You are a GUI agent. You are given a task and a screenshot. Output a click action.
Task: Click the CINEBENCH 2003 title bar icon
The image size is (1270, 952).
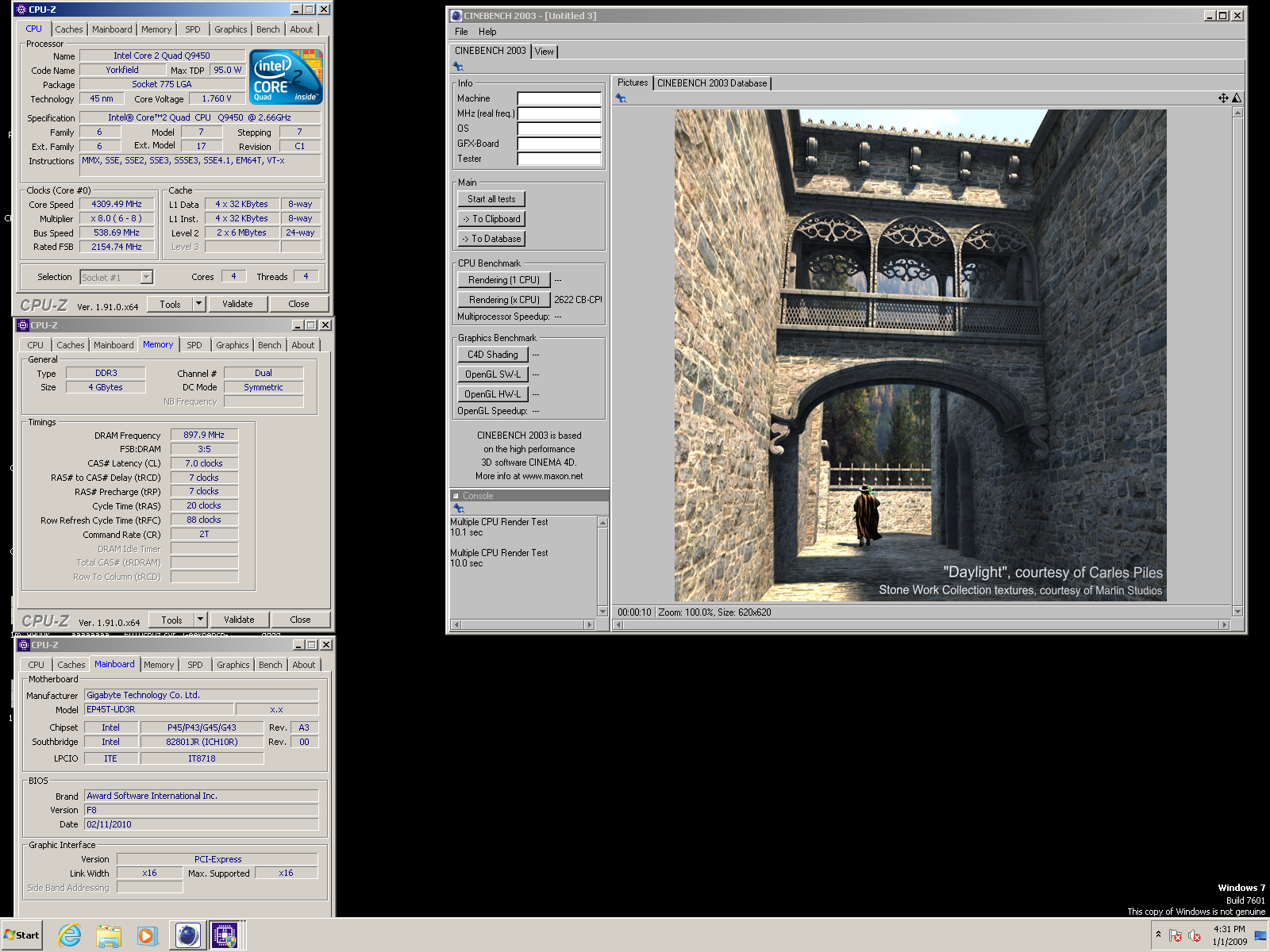click(x=456, y=16)
